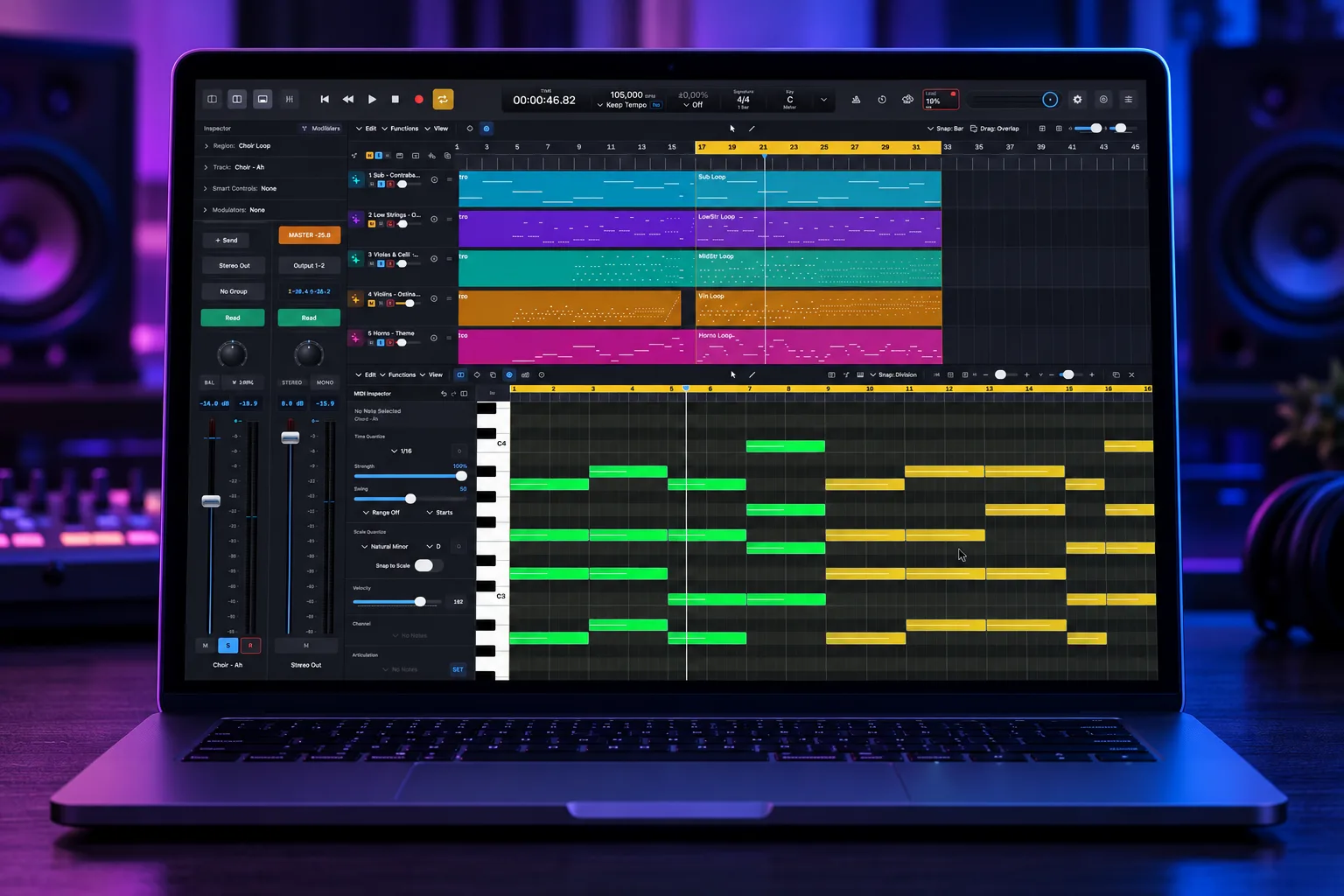The image size is (1344, 896).
Task: Select the pointer tool in arrange toolbar
Action: point(732,129)
